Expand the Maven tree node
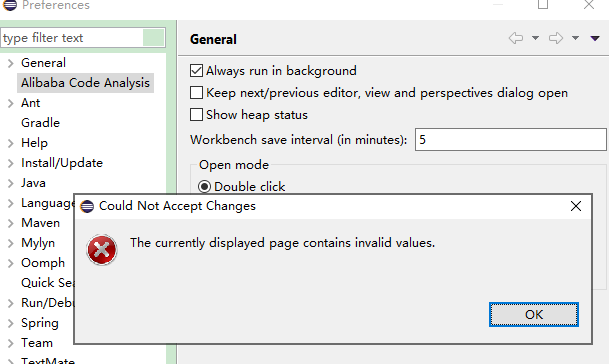 [10, 223]
